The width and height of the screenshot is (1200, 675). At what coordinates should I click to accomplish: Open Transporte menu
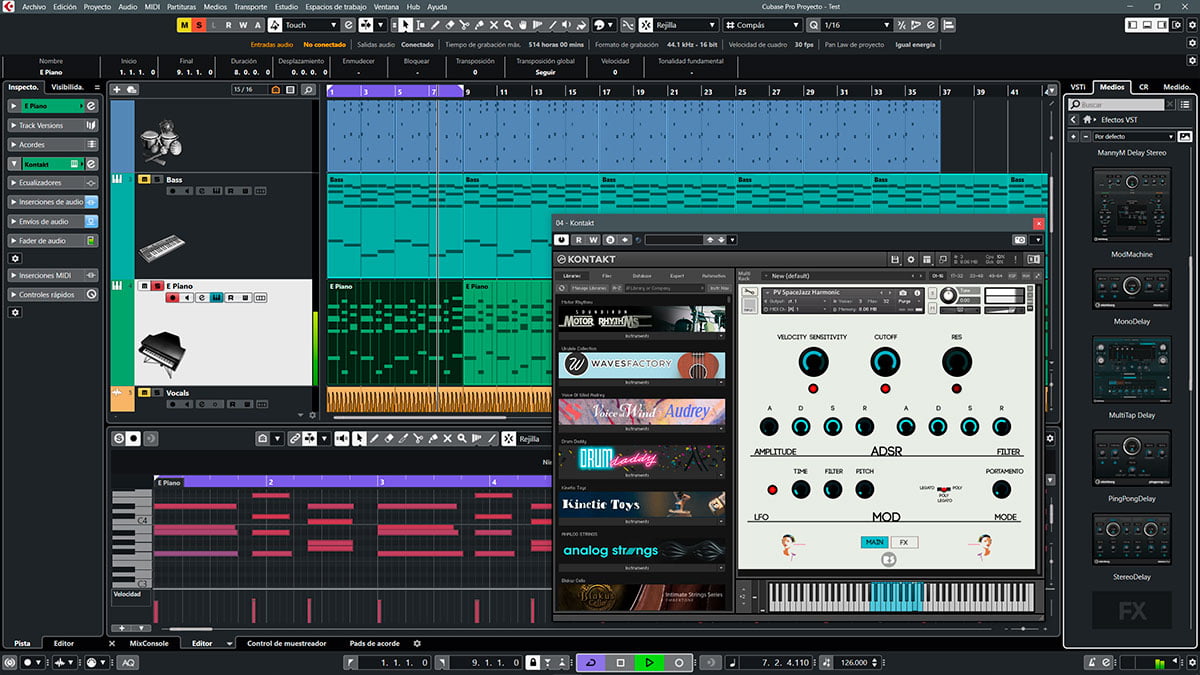(250, 6)
